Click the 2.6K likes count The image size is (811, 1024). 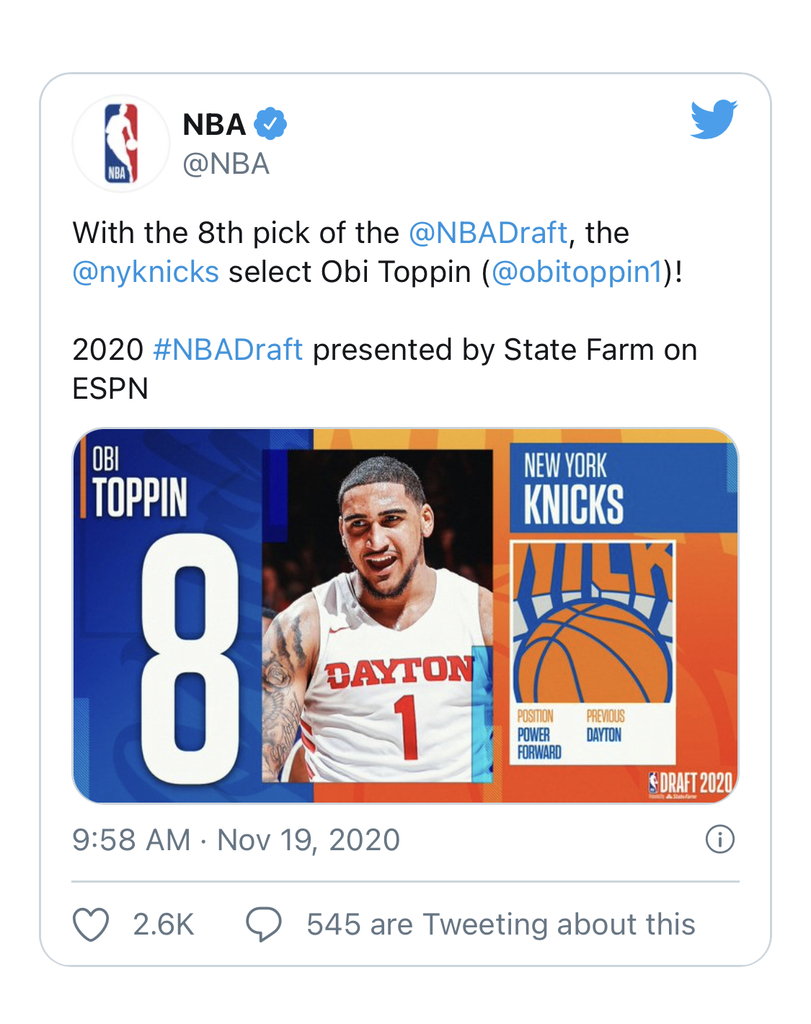click(163, 925)
